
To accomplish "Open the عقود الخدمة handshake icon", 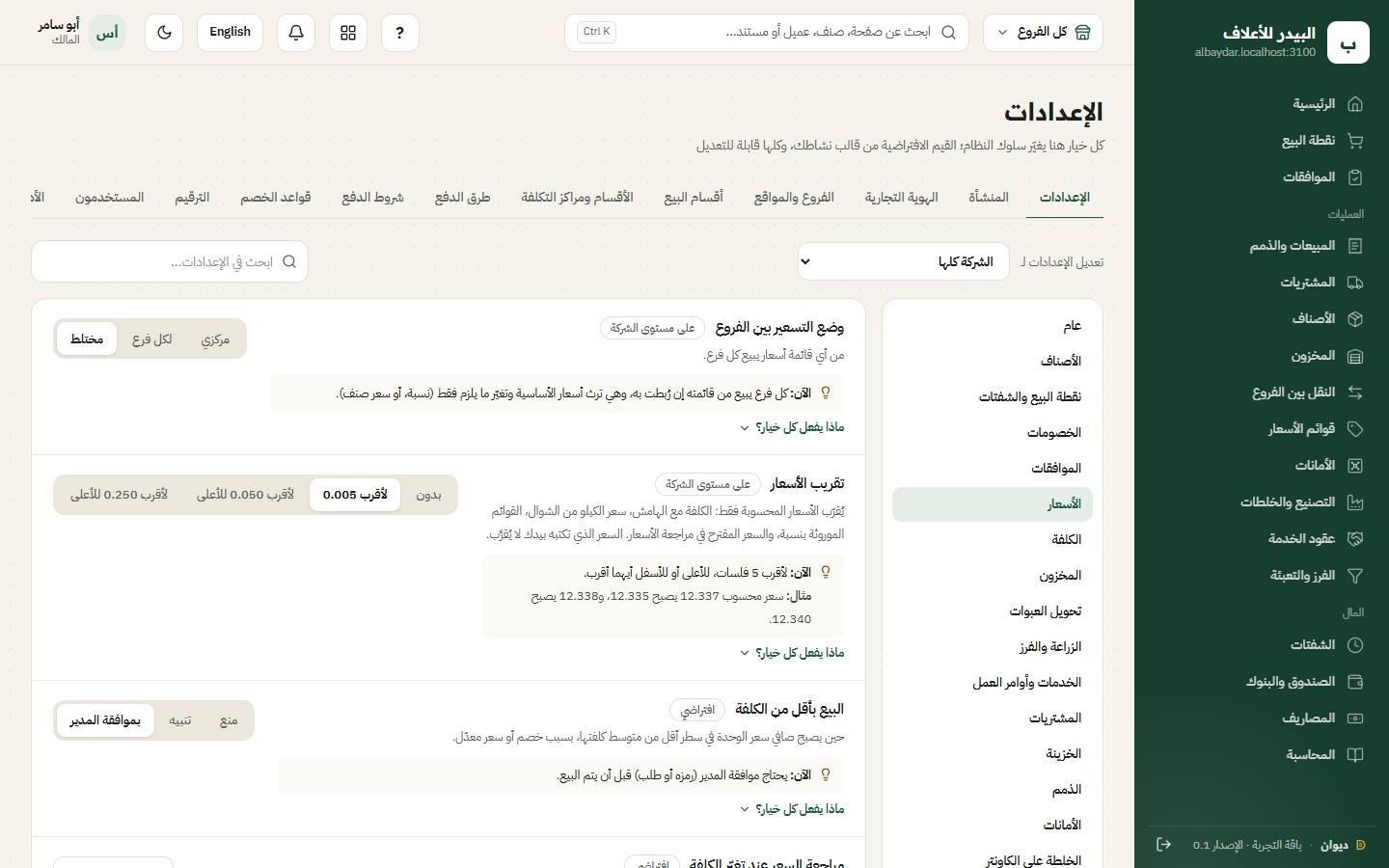I will coord(1355,539).
